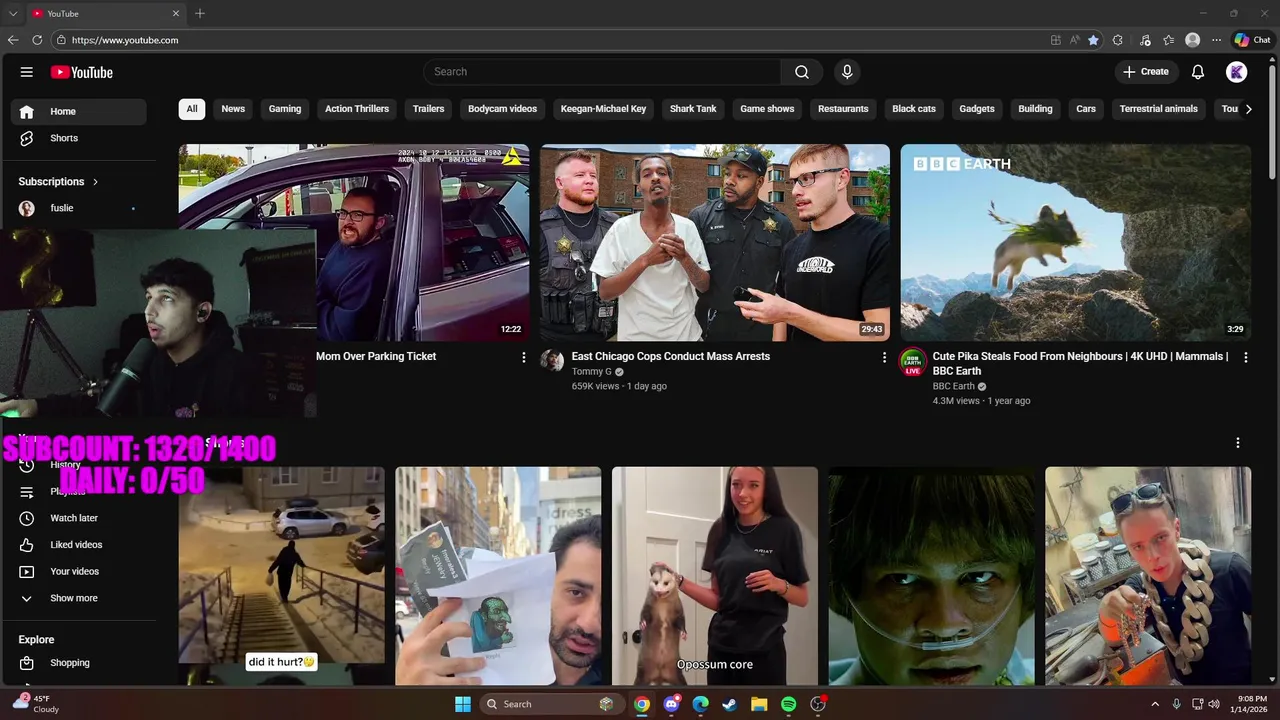Open Copilot Chat in the browser
Screen dimensions: 1280x720
[x=1253, y=40]
